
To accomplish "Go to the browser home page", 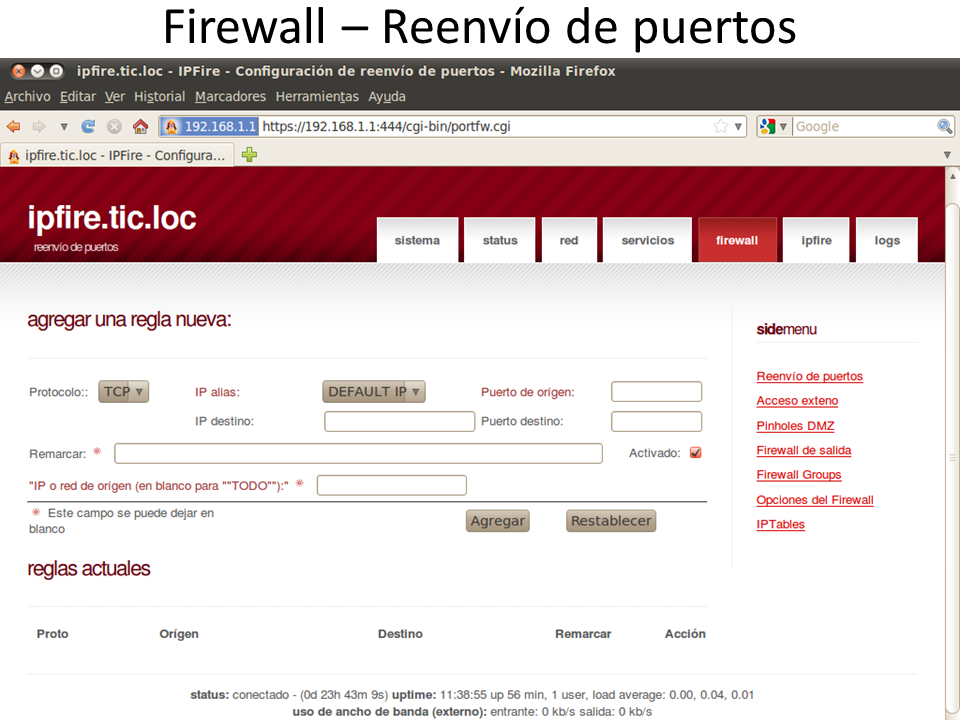I will pyautogui.click(x=140, y=127).
